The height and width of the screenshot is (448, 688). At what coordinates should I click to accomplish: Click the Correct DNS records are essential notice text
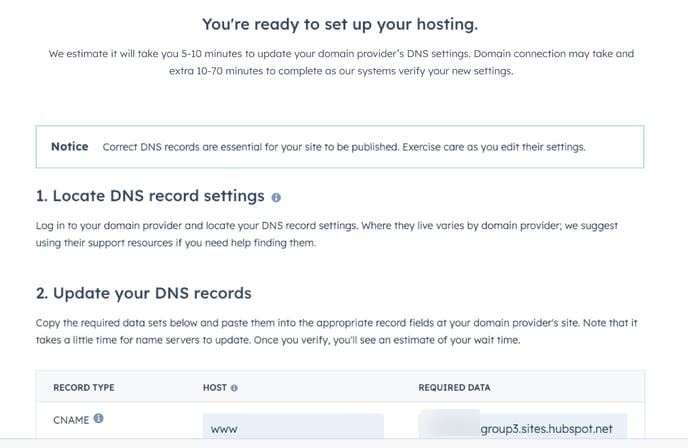(x=344, y=147)
